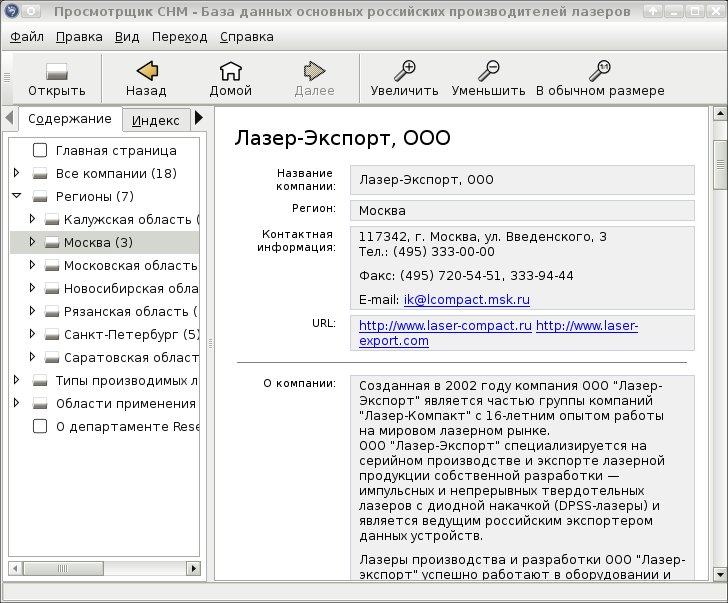This screenshot has height=603, width=728.
Task: Open the ik@lcompact.msk.ru email link
Action: [x=467, y=299]
